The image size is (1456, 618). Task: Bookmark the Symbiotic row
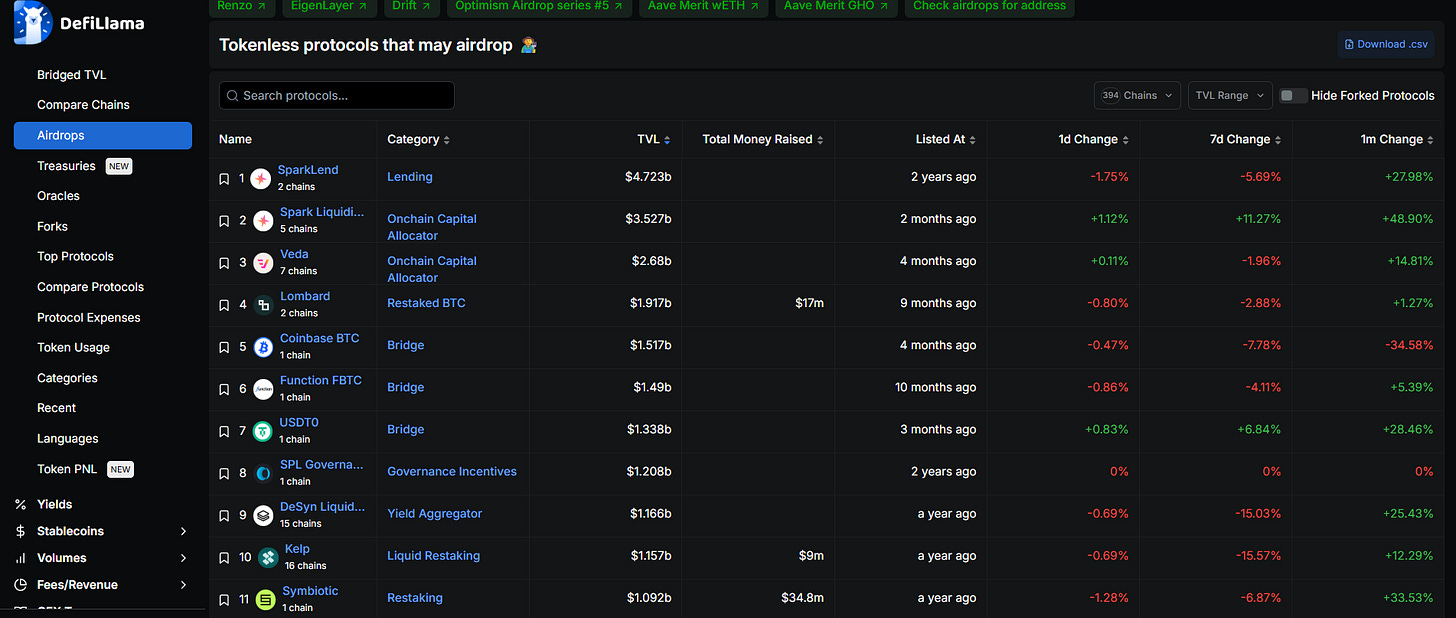tap(224, 599)
